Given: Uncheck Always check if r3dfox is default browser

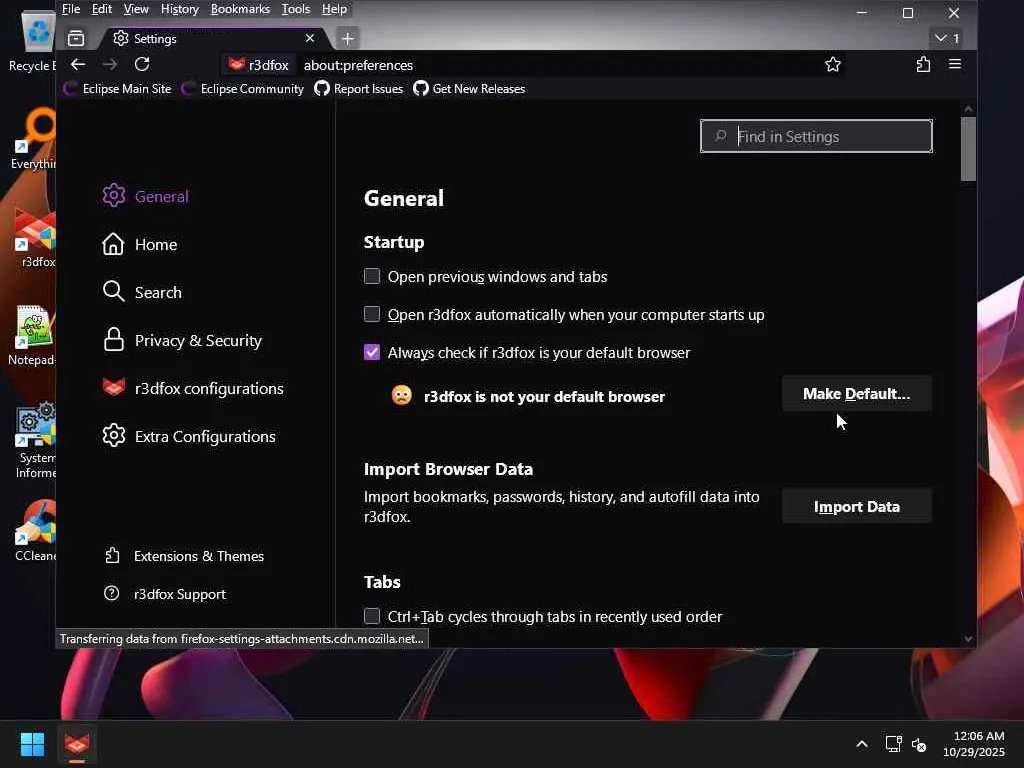Looking at the screenshot, I should coord(372,353).
